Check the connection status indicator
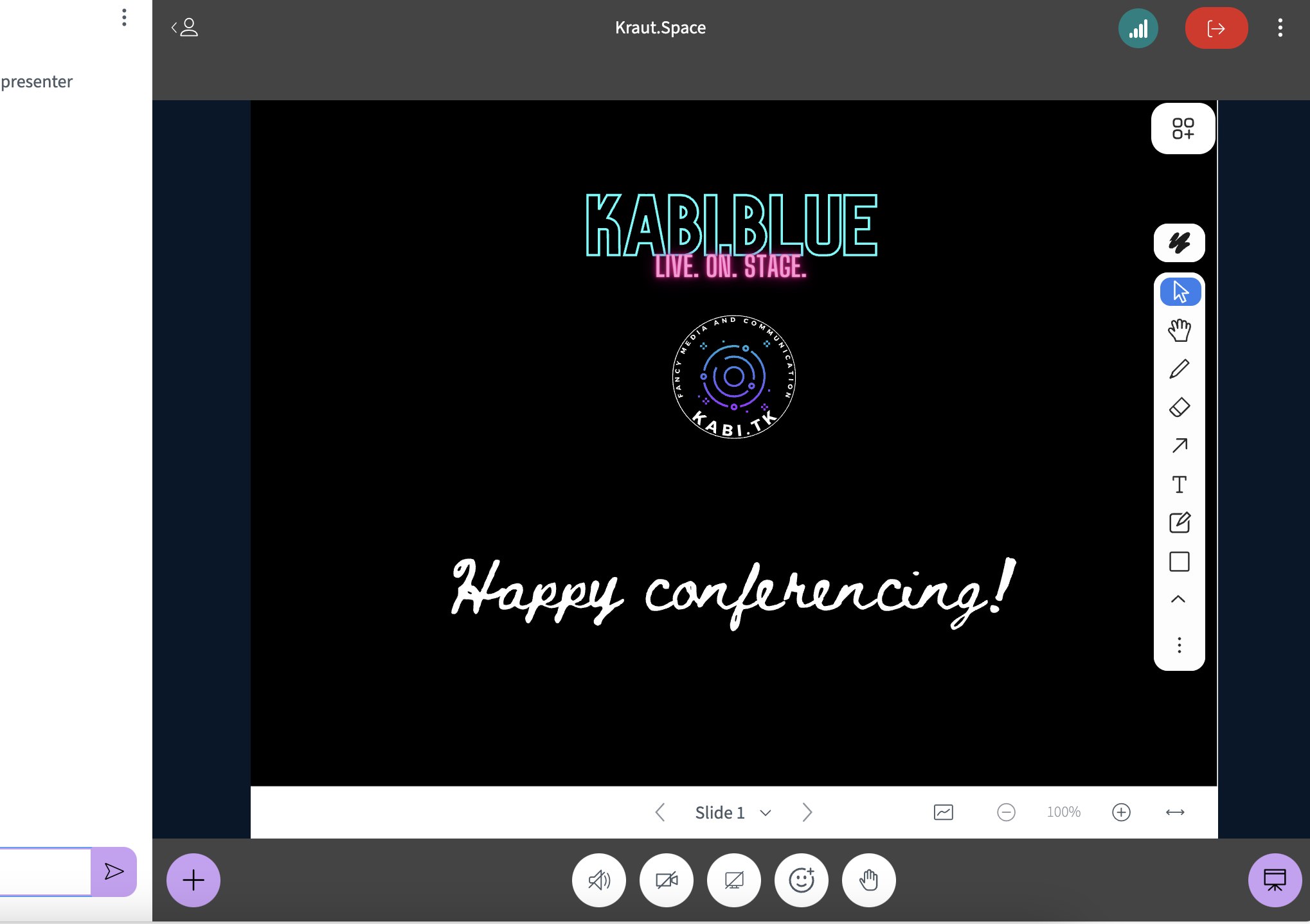1310x924 pixels. pos(1138,28)
